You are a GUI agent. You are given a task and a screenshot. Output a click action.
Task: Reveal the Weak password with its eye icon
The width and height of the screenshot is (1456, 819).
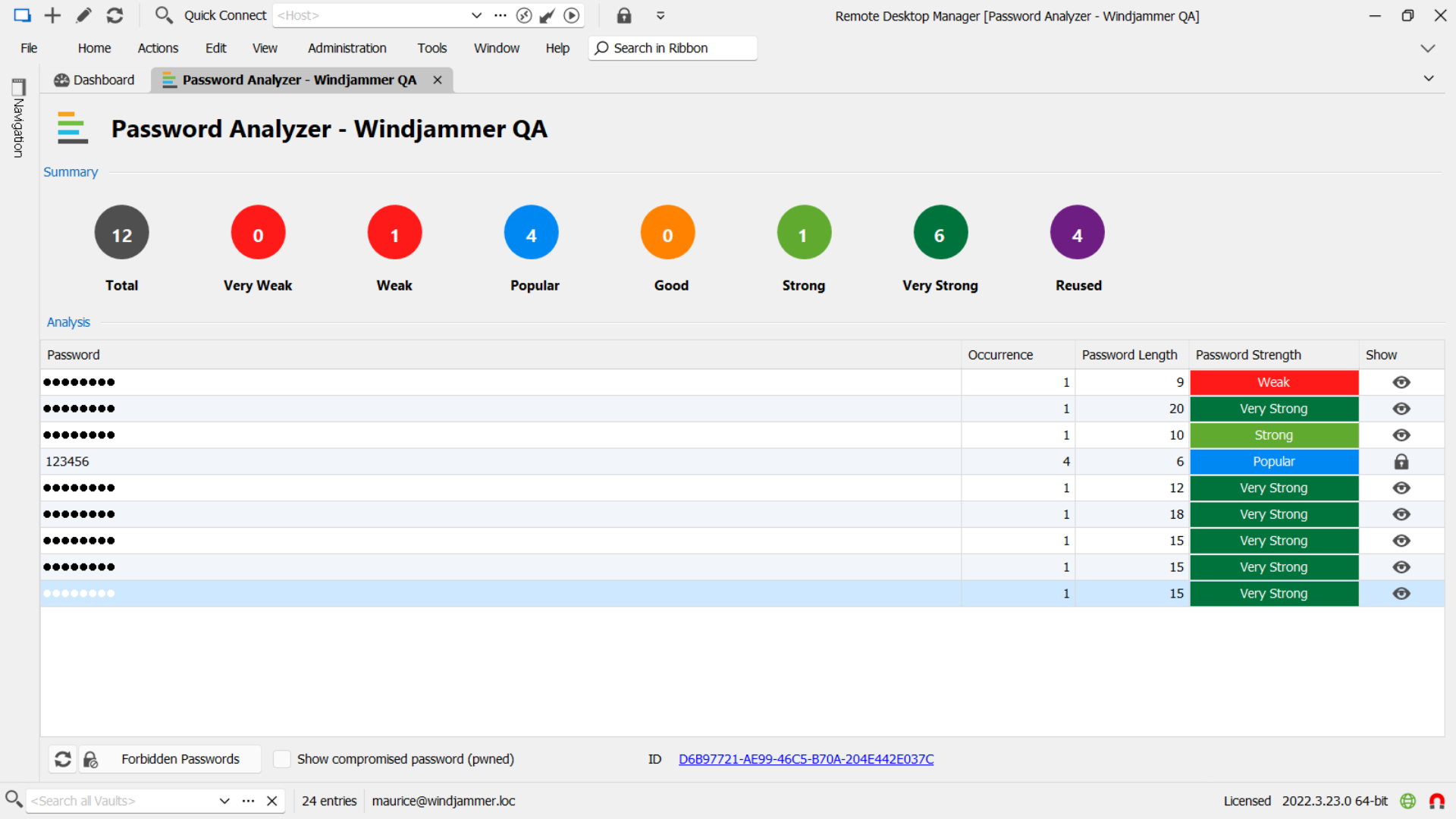1401,382
